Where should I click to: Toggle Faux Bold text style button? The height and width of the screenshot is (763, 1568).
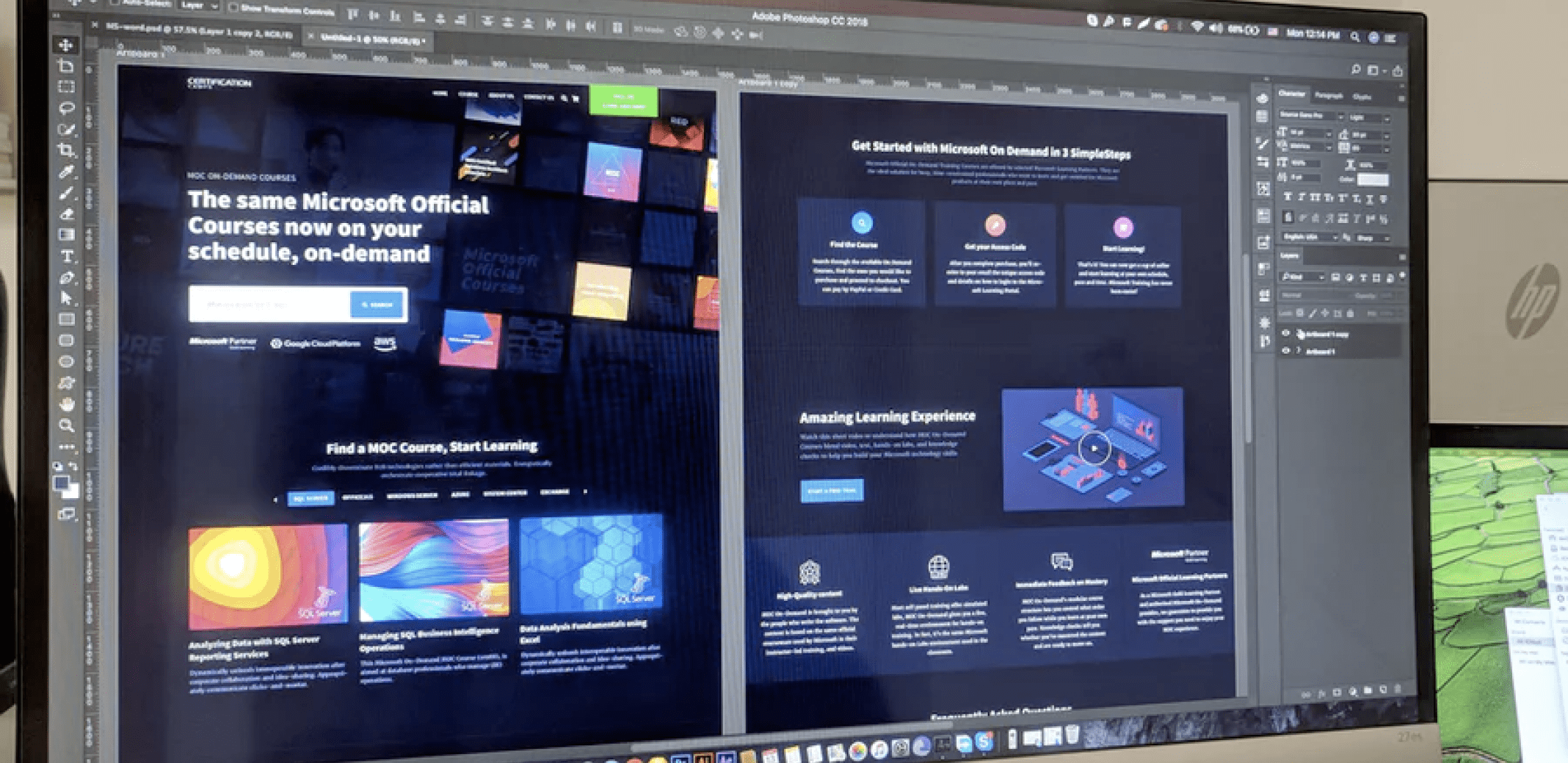pyautogui.click(x=1287, y=197)
